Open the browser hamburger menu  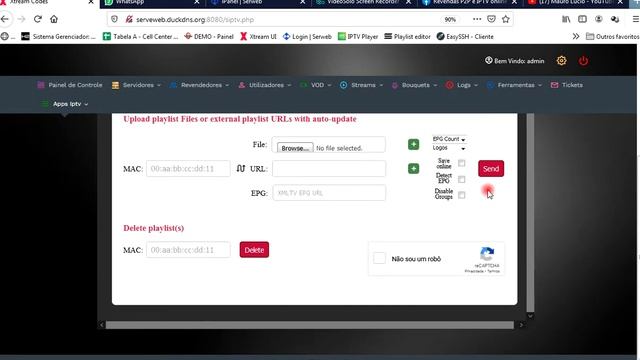click(636, 19)
